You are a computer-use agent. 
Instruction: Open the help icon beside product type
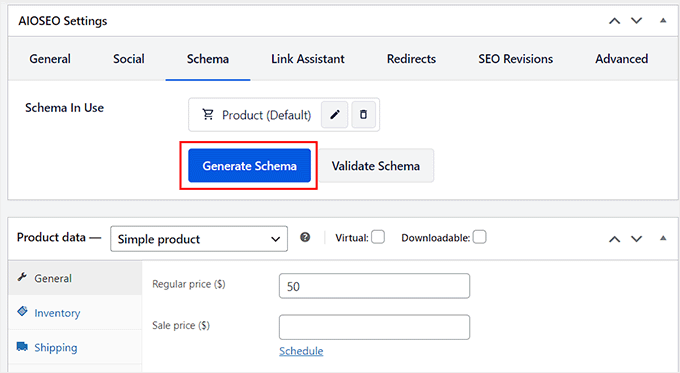click(305, 237)
